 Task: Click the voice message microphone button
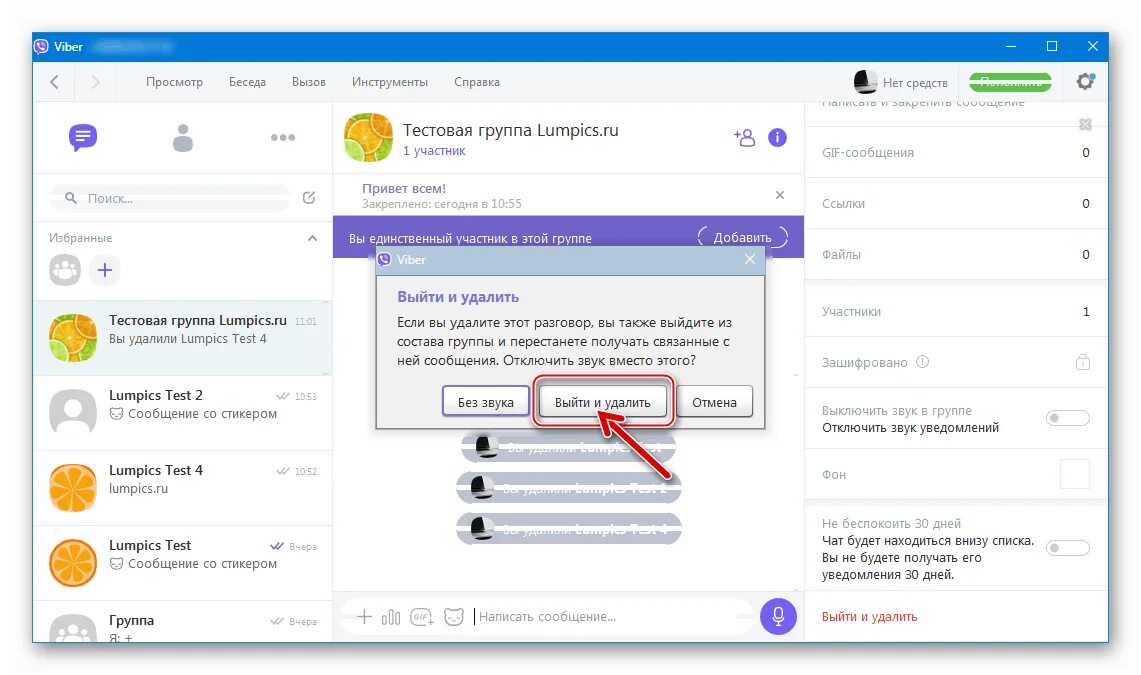pos(778,616)
